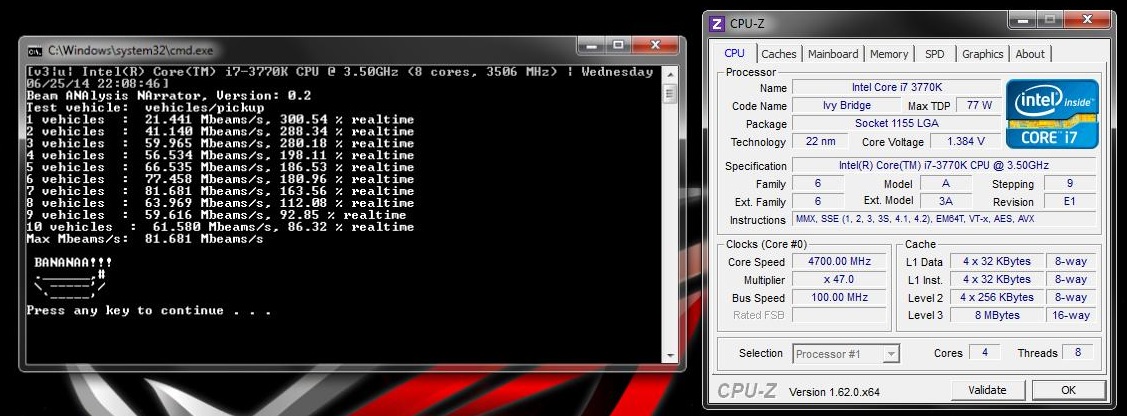Maximize the cmd.exe window
The image size is (1127, 416).
click(619, 45)
